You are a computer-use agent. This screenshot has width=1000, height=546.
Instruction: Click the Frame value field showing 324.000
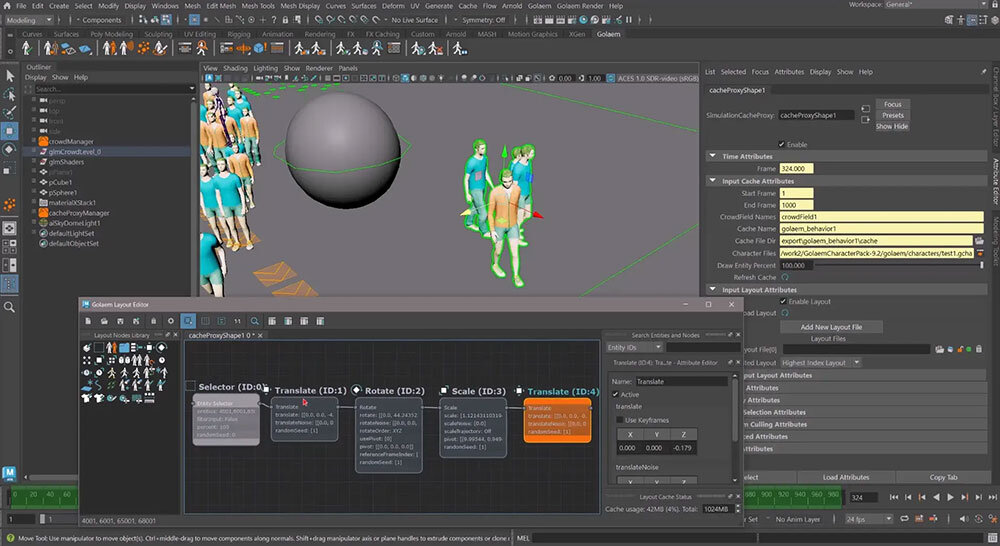tap(796, 168)
